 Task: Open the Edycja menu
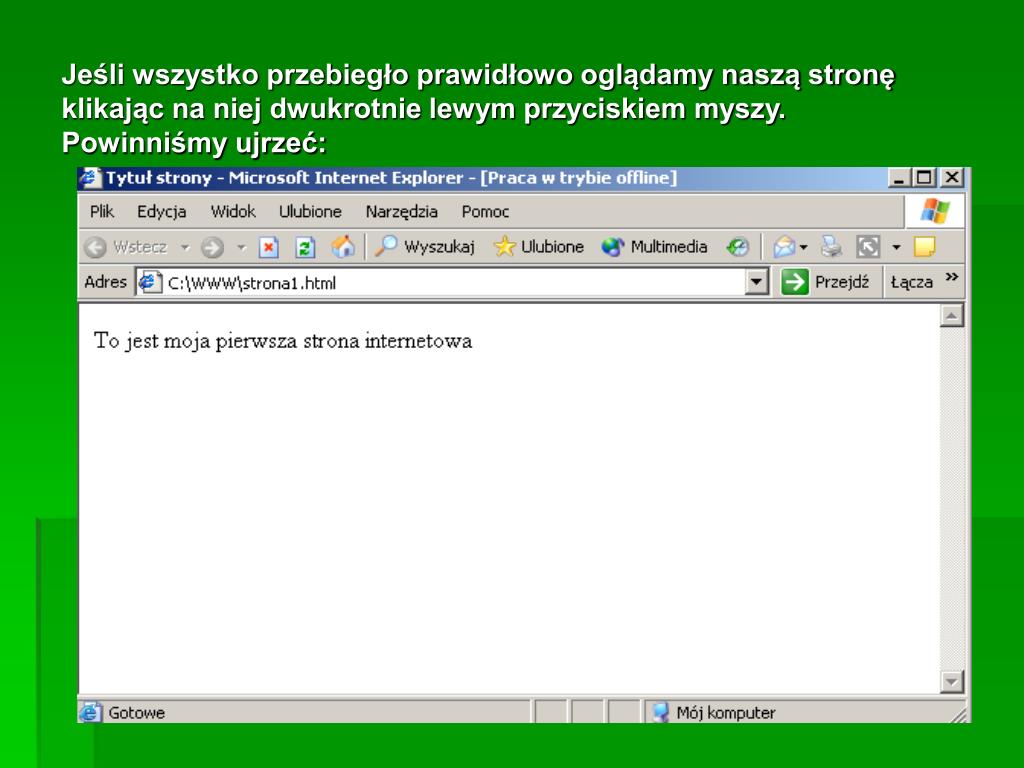[161, 212]
